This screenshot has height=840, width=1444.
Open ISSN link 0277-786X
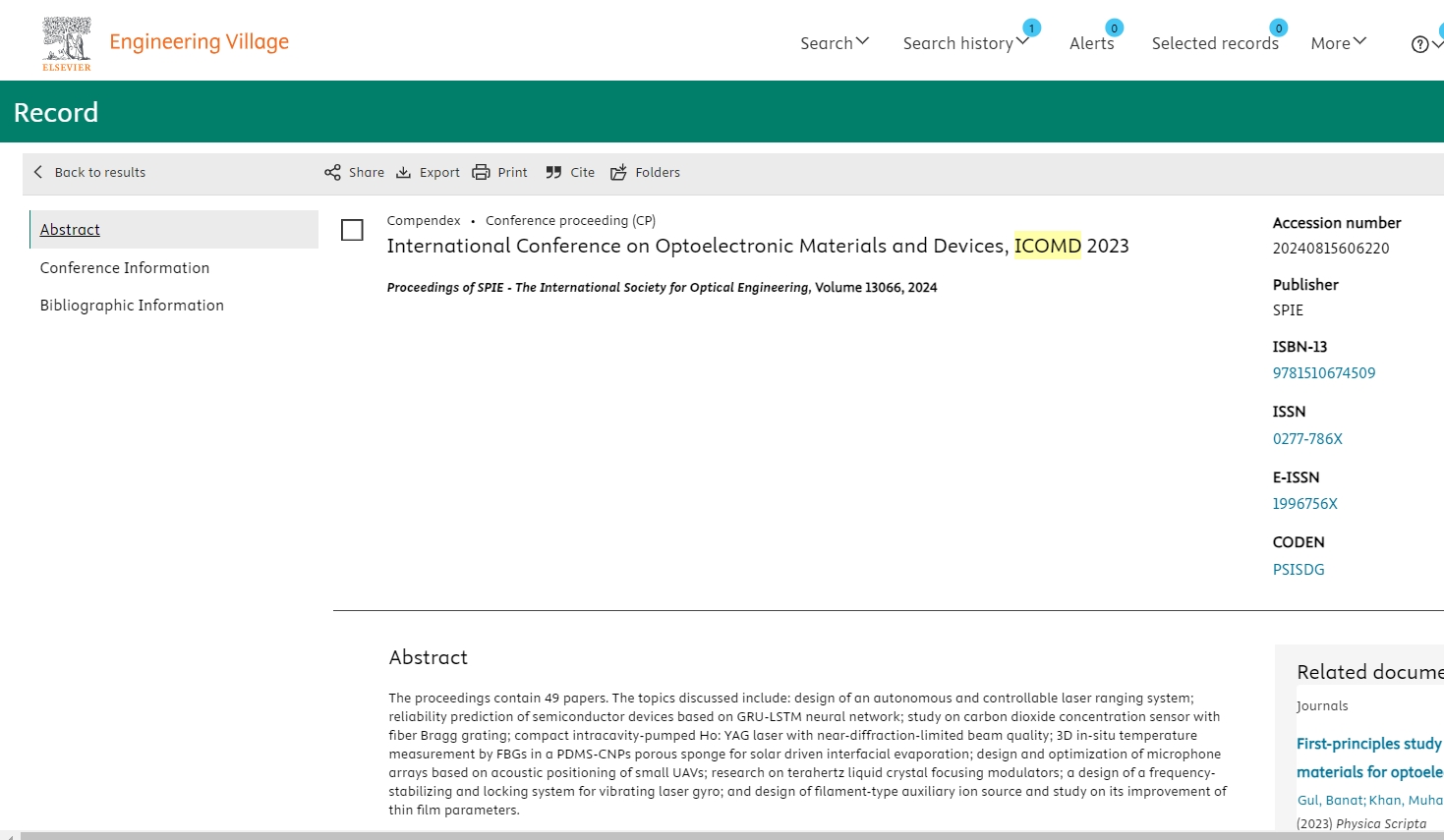coord(1307,438)
